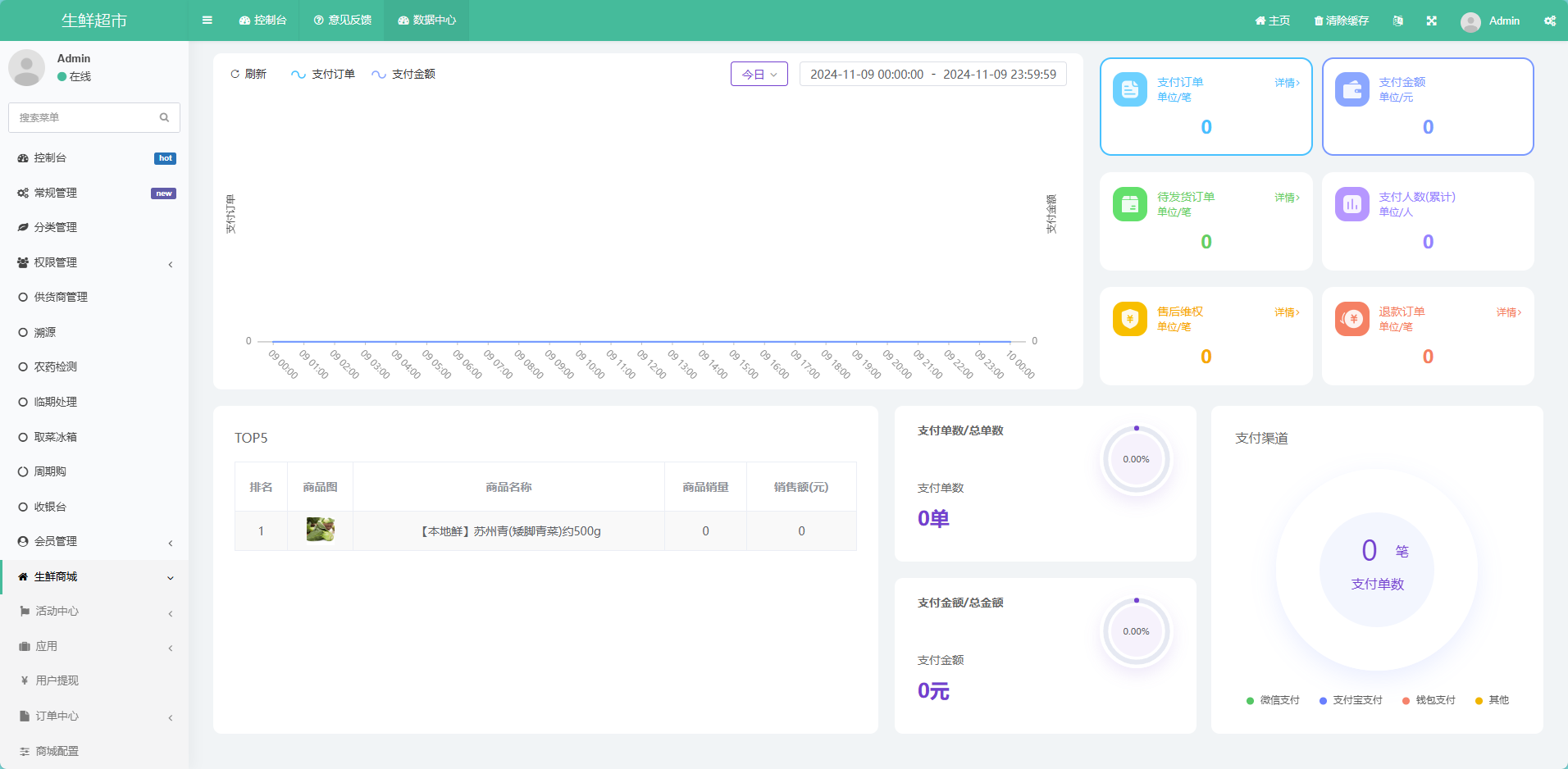Toggle the 支付订单 chart legend series
This screenshot has height=769, width=1568.
point(323,74)
